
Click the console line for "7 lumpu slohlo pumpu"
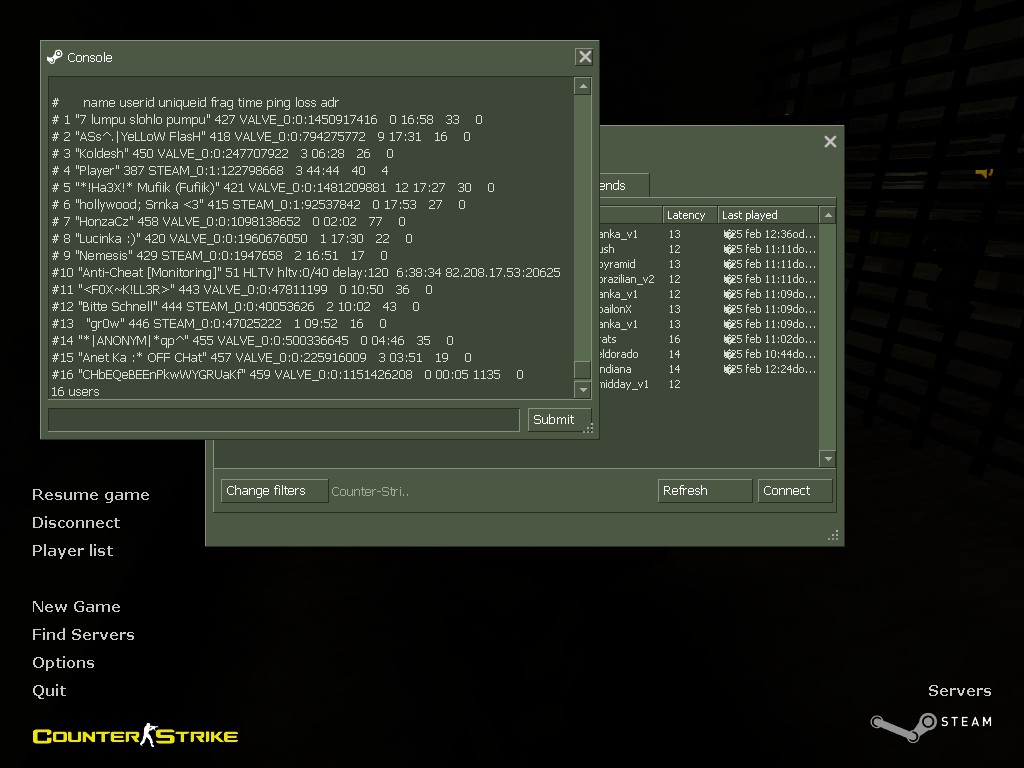pos(267,120)
